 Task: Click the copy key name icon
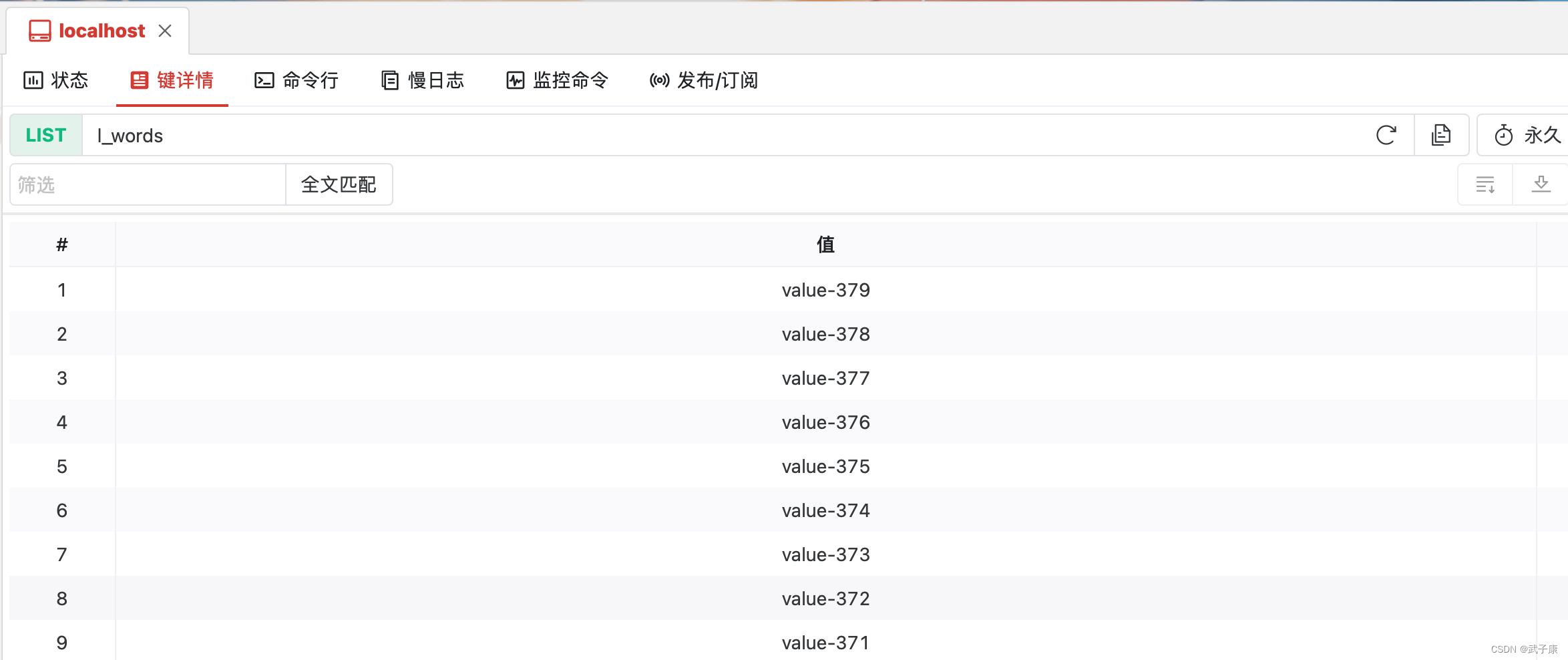[x=1441, y=135]
